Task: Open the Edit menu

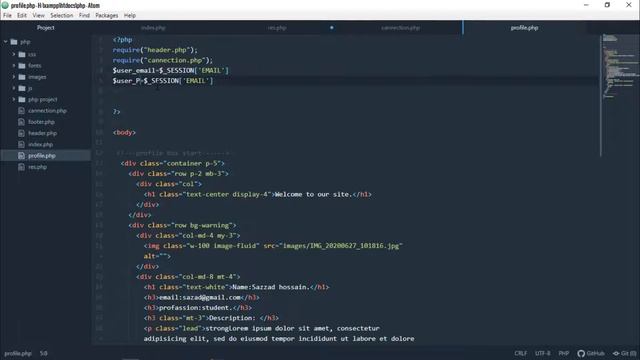Action: click(x=22, y=16)
